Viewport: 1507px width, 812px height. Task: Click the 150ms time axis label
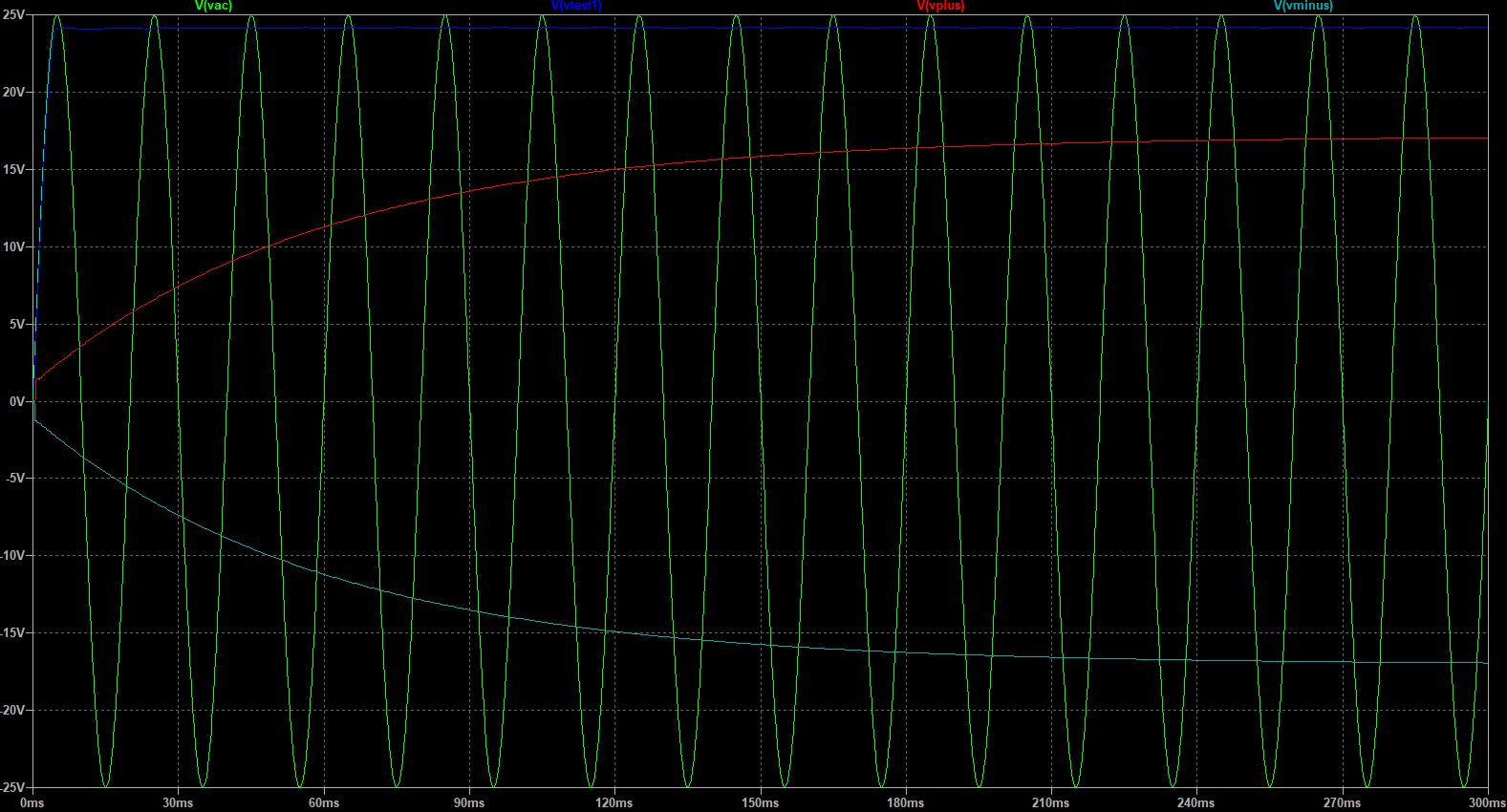(760, 802)
